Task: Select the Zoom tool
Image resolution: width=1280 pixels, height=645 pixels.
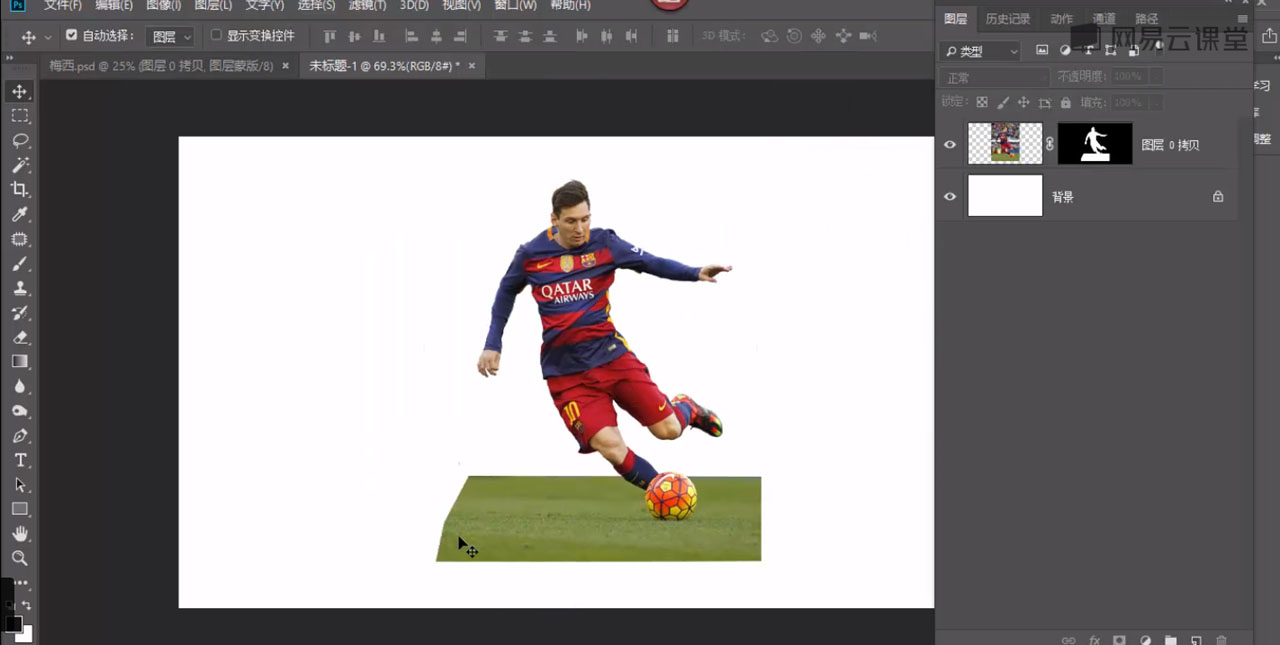Action: (x=20, y=558)
